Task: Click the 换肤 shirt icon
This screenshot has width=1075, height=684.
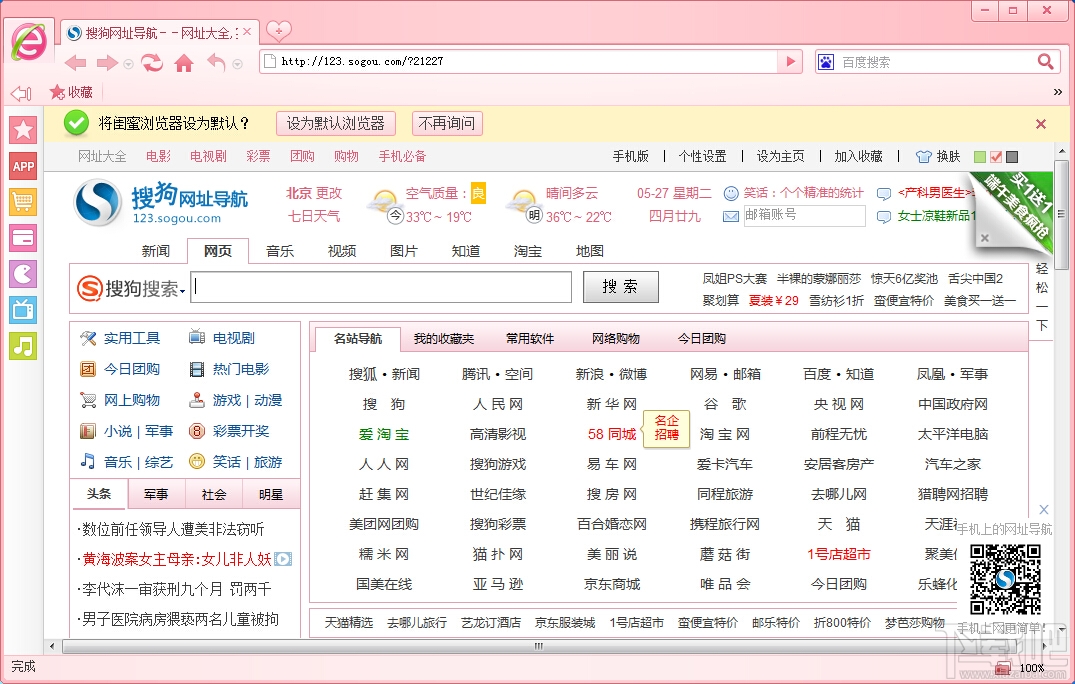Action: [923, 156]
